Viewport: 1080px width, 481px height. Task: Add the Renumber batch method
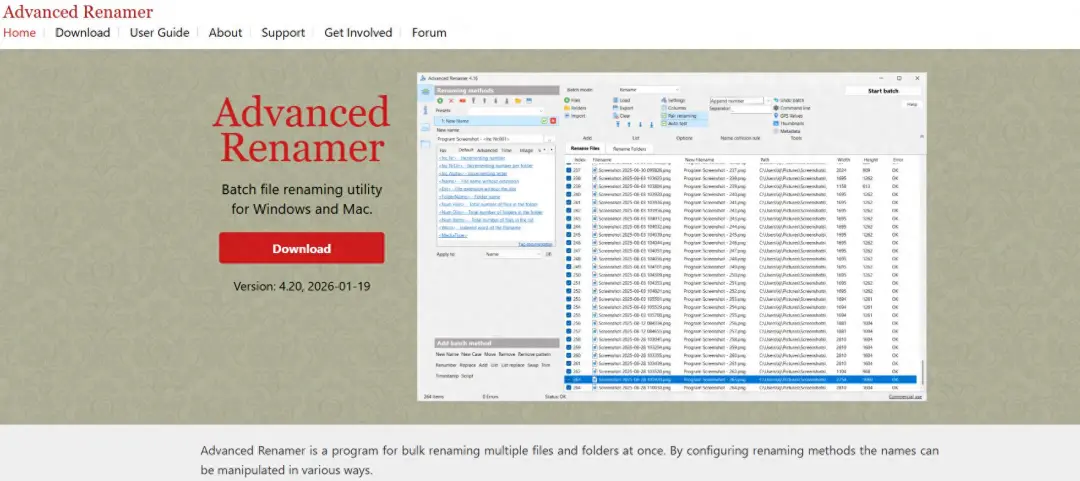pos(446,365)
